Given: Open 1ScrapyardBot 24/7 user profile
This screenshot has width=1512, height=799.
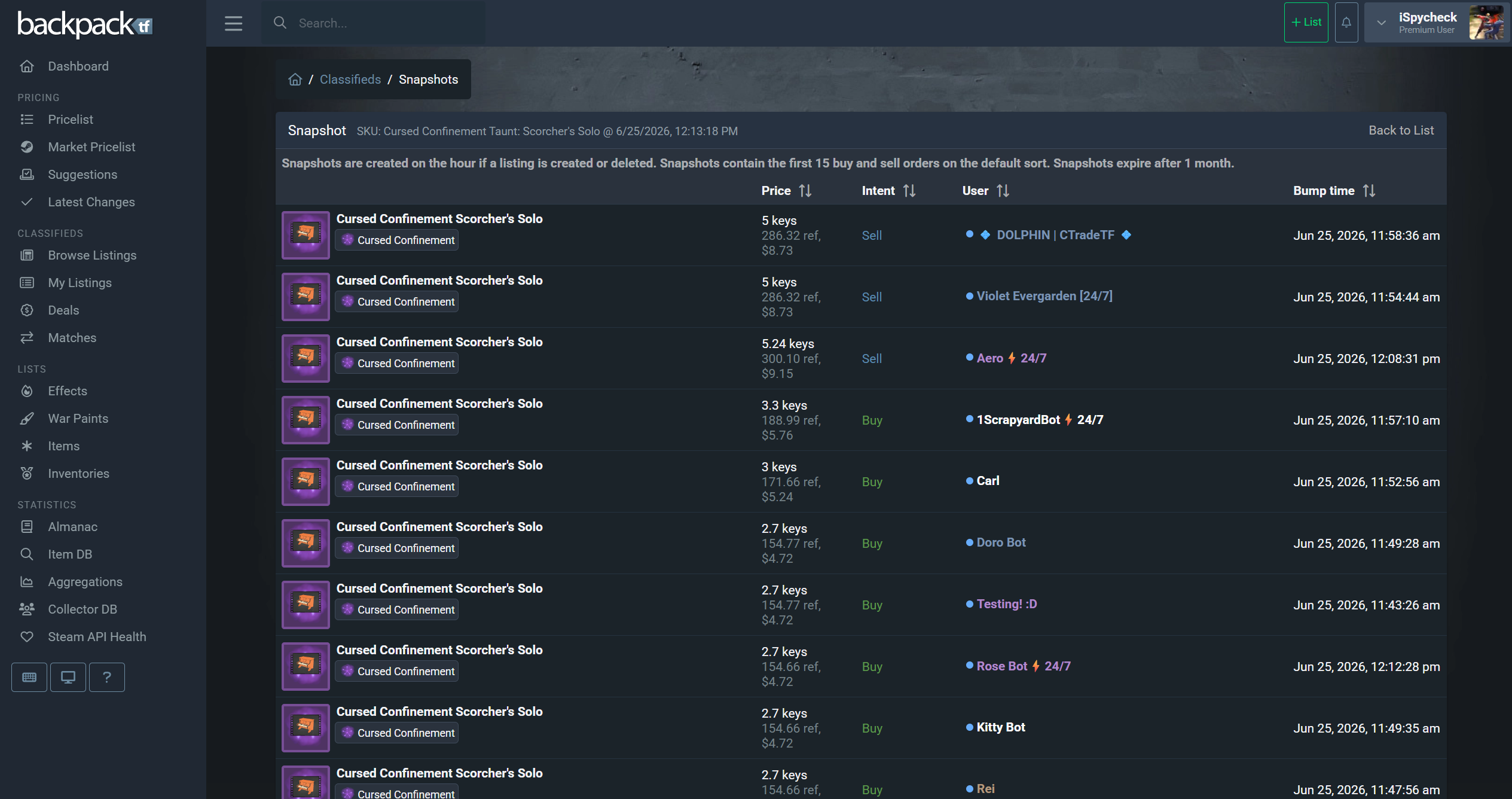Looking at the screenshot, I should pyautogui.click(x=1040, y=420).
